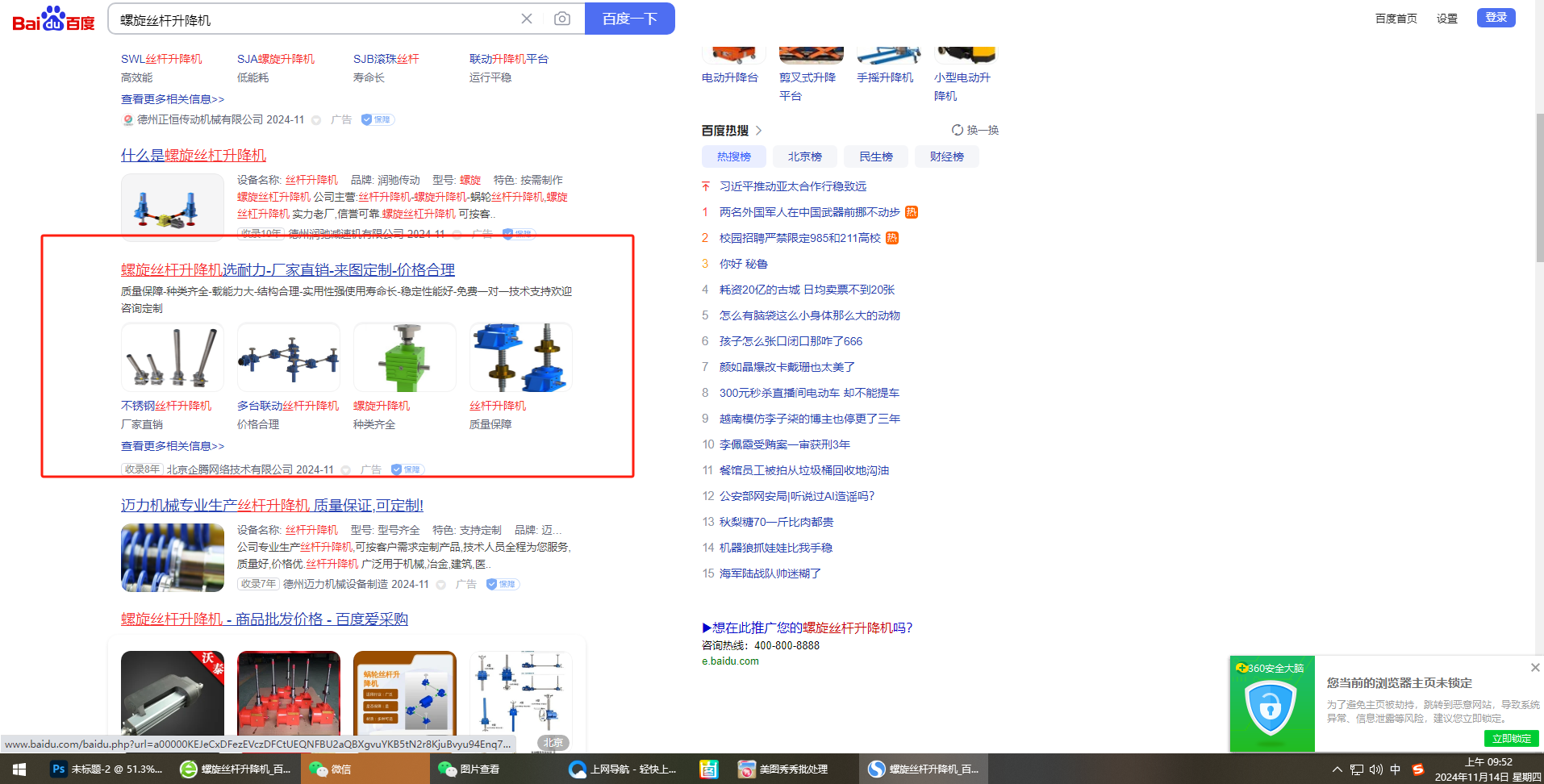Open the Windows Start menu
This screenshot has width=1544, height=784.
pyautogui.click(x=19, y=769)
